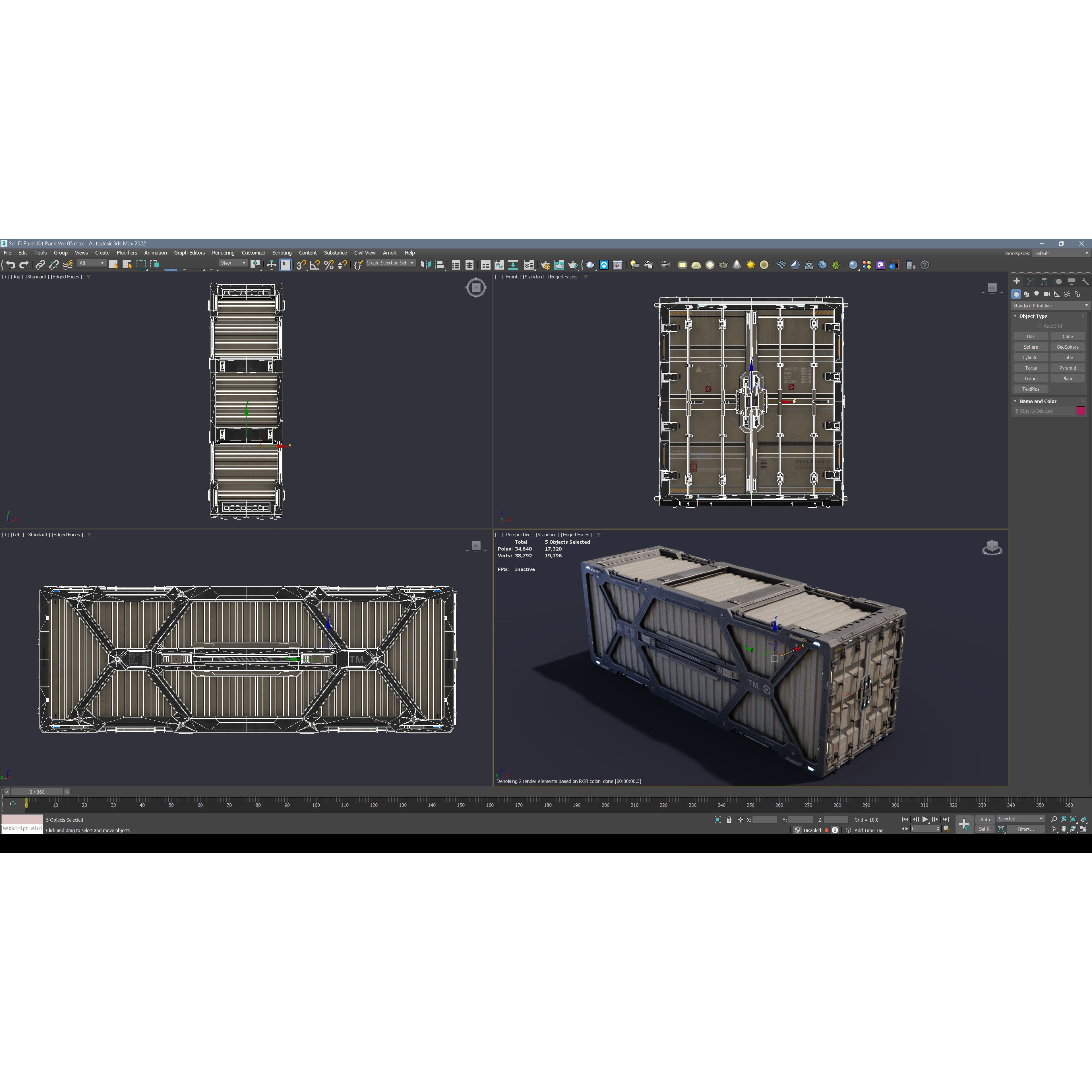Open the Scene Explorer toggle icon

coord(456,265)
